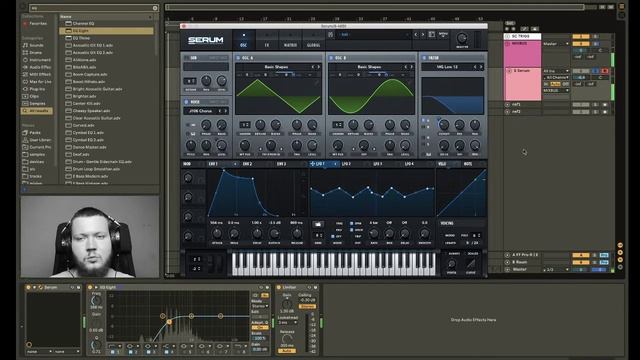640x360 pixels.
Task: Toggle the Sub oscillator enable switch
Action: (186, 58)
